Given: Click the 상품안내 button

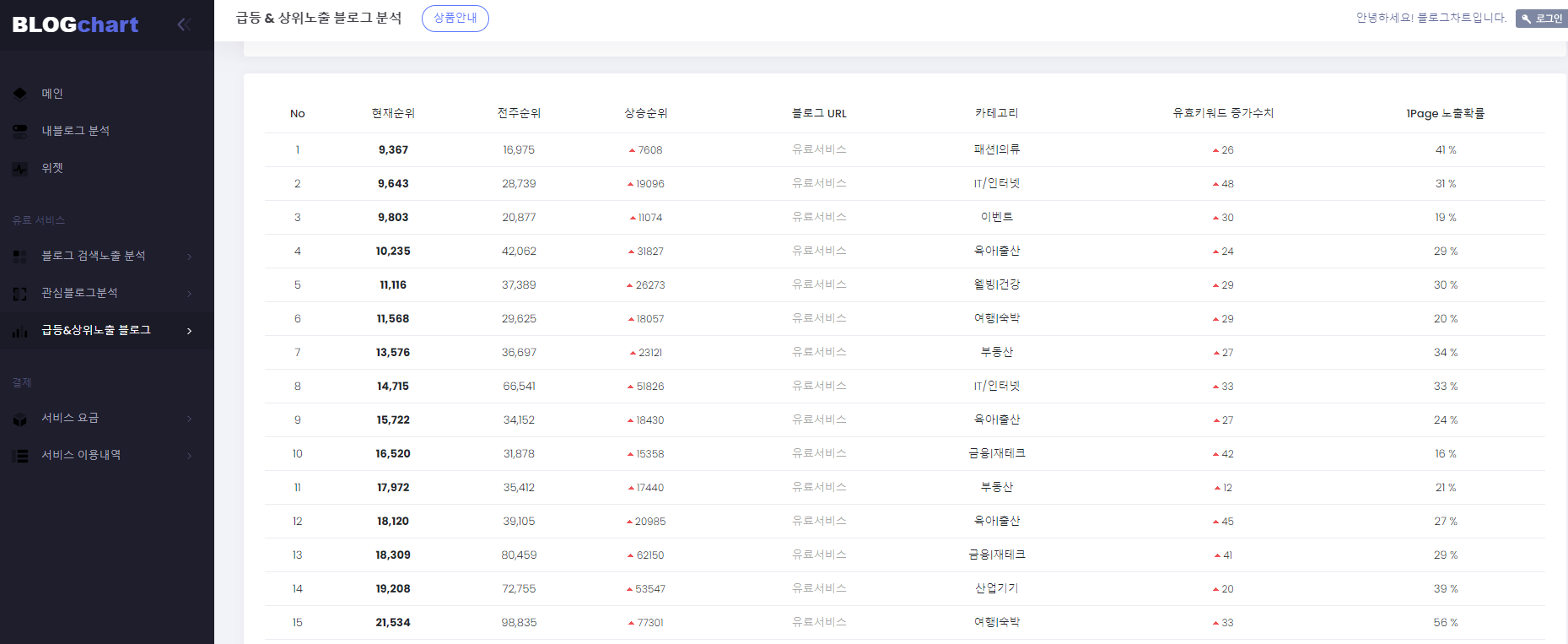Looking at the screenshot, I should pos(455,18).
